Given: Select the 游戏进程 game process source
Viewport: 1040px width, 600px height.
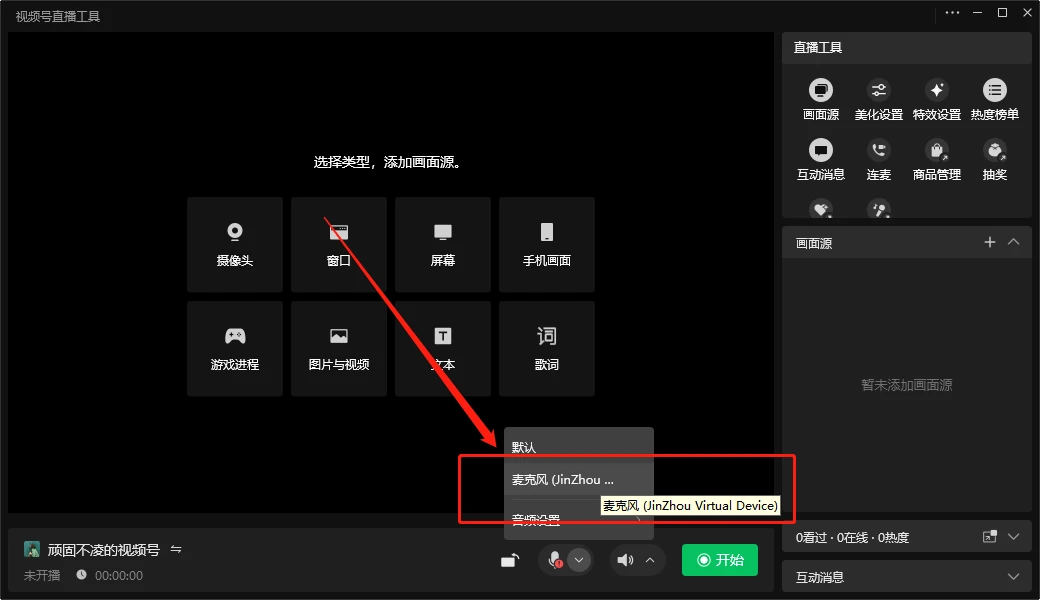Looking at the screenshot, I should 234,348.
